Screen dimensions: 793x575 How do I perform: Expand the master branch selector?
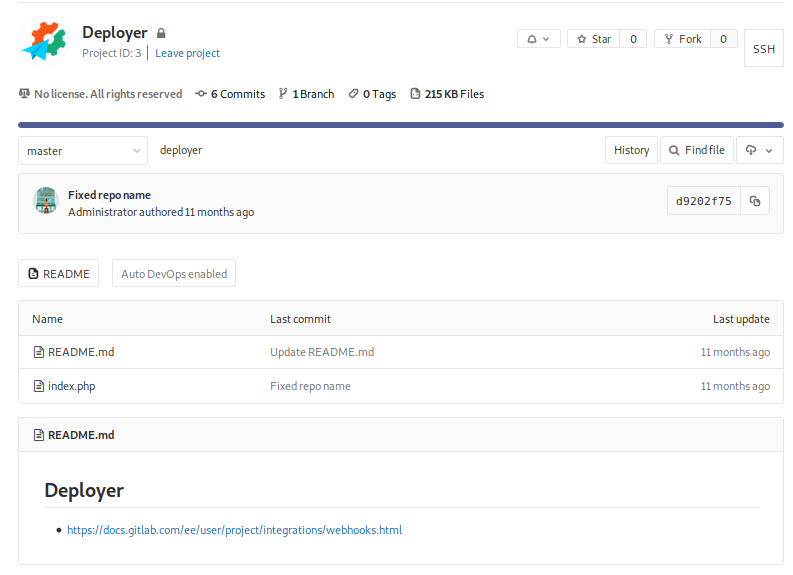tap(83, 151)
